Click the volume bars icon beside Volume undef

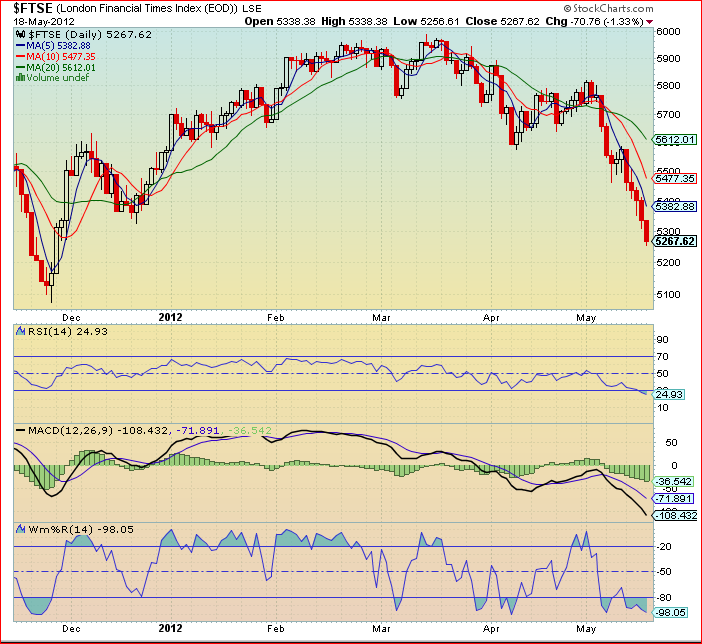pos(20,77)
